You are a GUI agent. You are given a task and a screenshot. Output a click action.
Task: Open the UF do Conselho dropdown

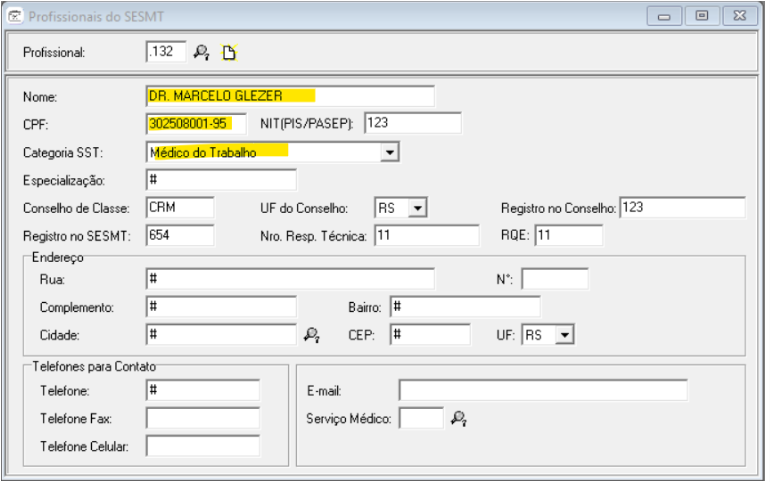point(418,208)
